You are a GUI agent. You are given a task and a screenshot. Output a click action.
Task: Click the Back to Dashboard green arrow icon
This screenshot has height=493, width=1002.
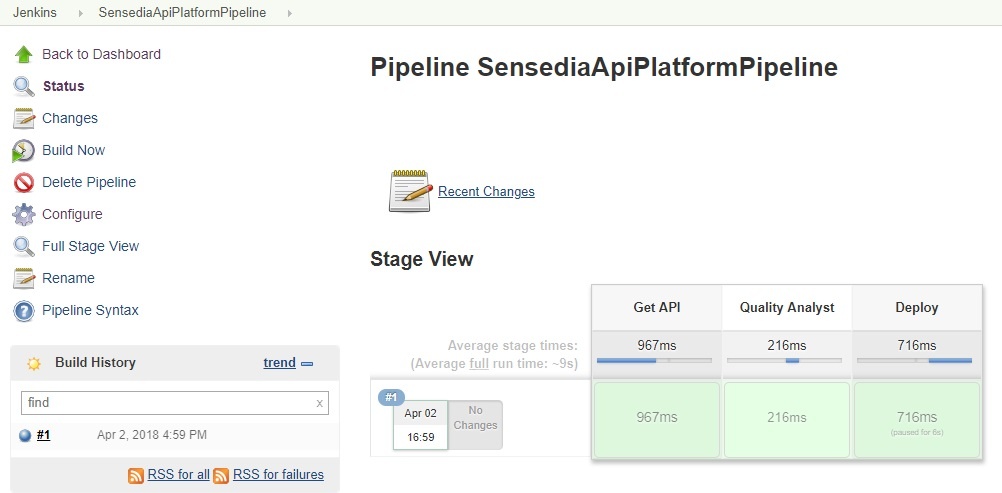(24, 54)
